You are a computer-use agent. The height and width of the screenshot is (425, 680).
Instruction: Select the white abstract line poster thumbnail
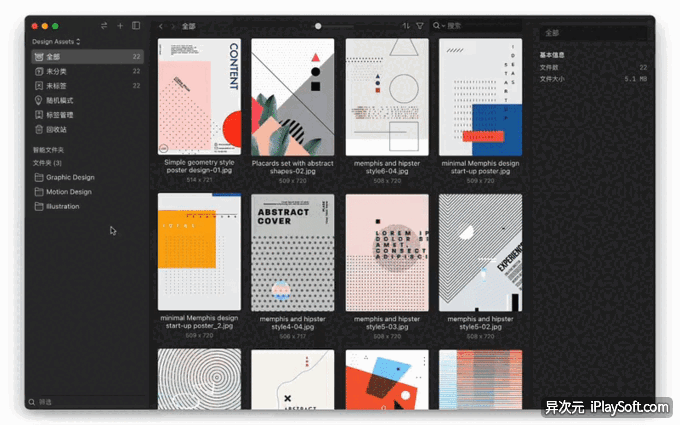pos(293,379)
